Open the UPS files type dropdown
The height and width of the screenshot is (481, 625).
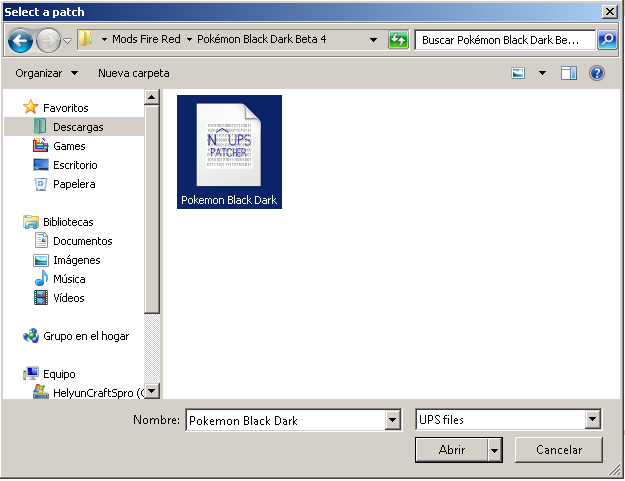[x=593, y=420]
